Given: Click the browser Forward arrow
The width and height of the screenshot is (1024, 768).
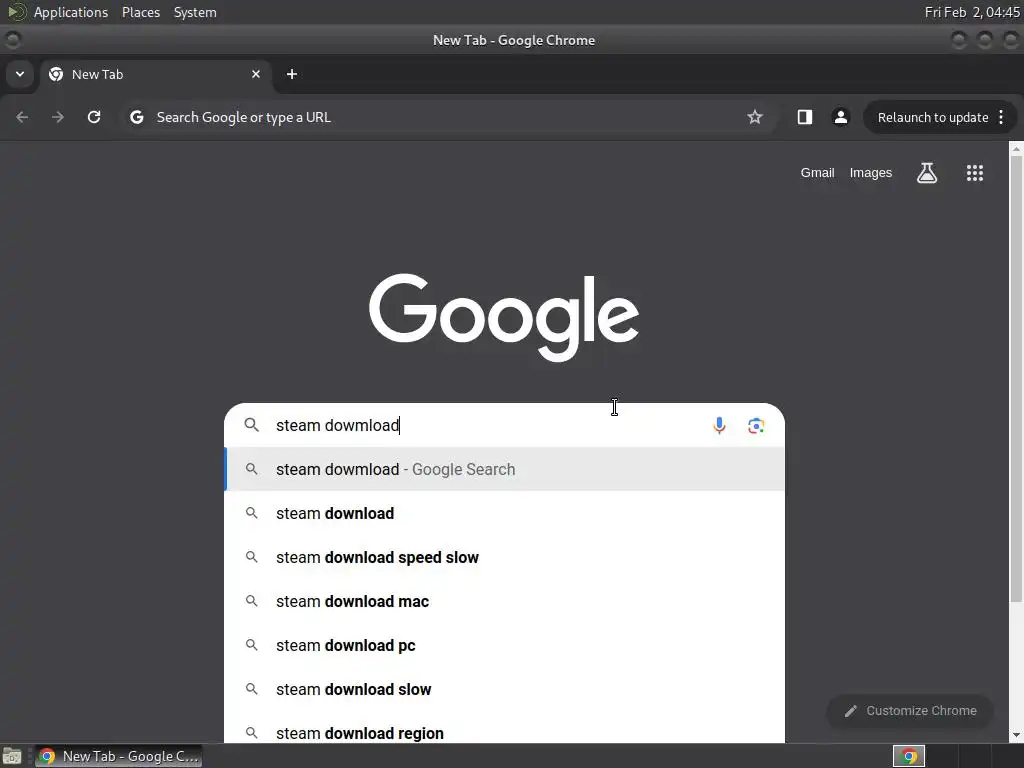Looking at the screenshot, I should click(58, 117).
